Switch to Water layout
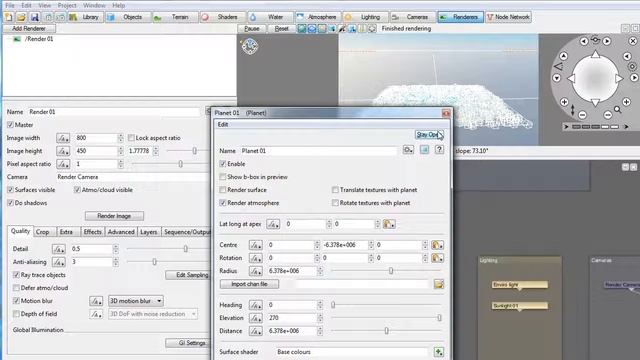Screen dimensions: 640x360 [270, 17]
